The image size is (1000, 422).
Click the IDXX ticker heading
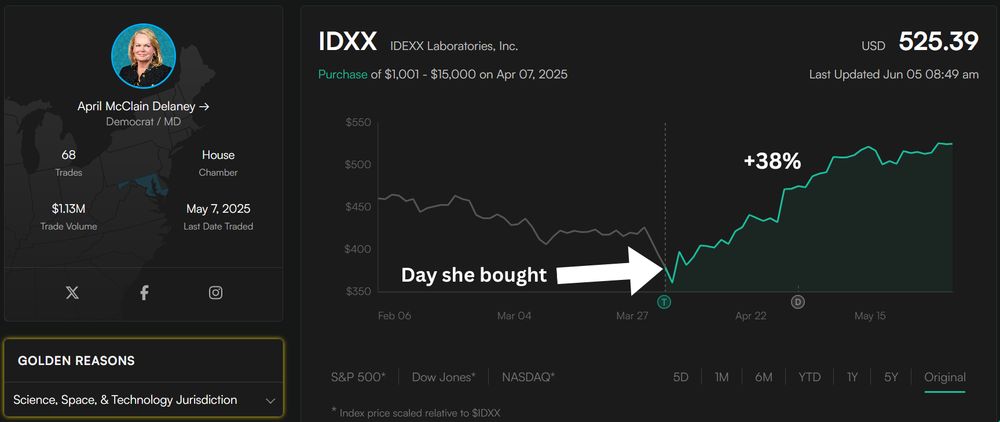coord(348,42)
